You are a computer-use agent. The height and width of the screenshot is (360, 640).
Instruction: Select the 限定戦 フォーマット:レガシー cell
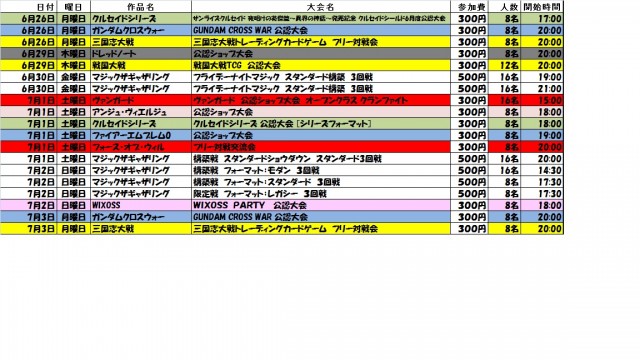click(321, 193)
